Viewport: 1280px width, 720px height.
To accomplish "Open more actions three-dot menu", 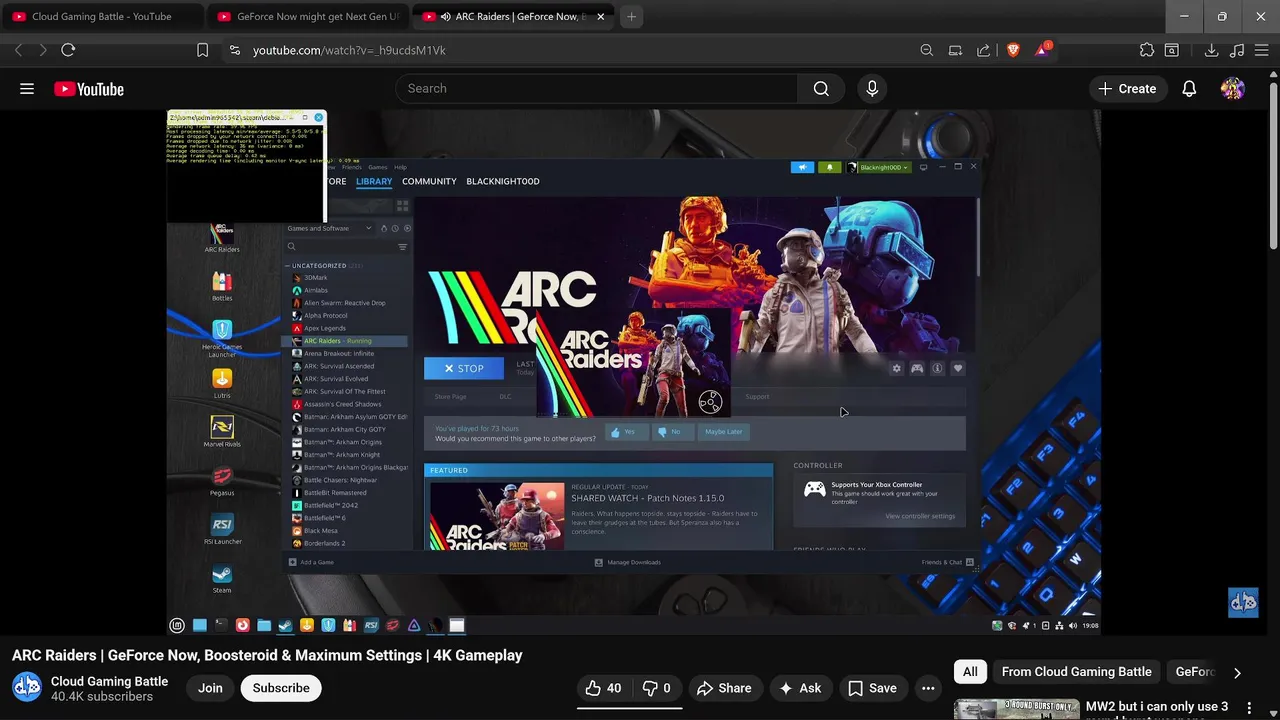I will (928, 688).
